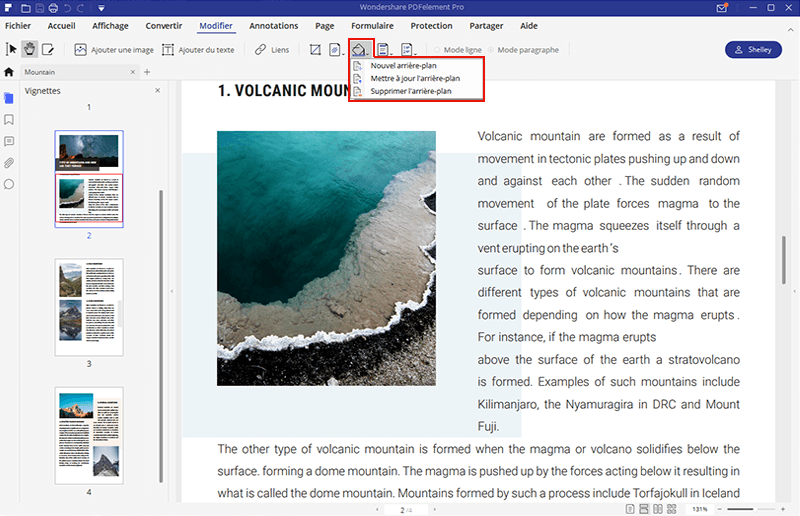
Task: Go to next page arrow
Action: pos(435,509)
